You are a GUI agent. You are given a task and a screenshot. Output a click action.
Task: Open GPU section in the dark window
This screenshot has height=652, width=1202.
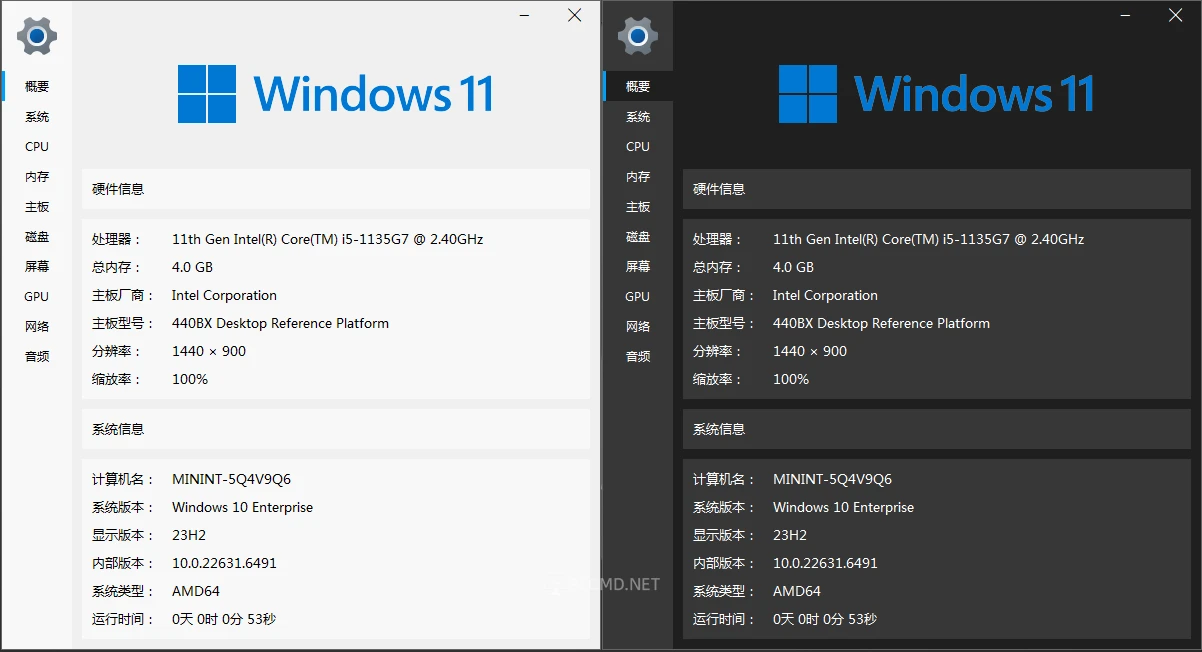[638, 297]
